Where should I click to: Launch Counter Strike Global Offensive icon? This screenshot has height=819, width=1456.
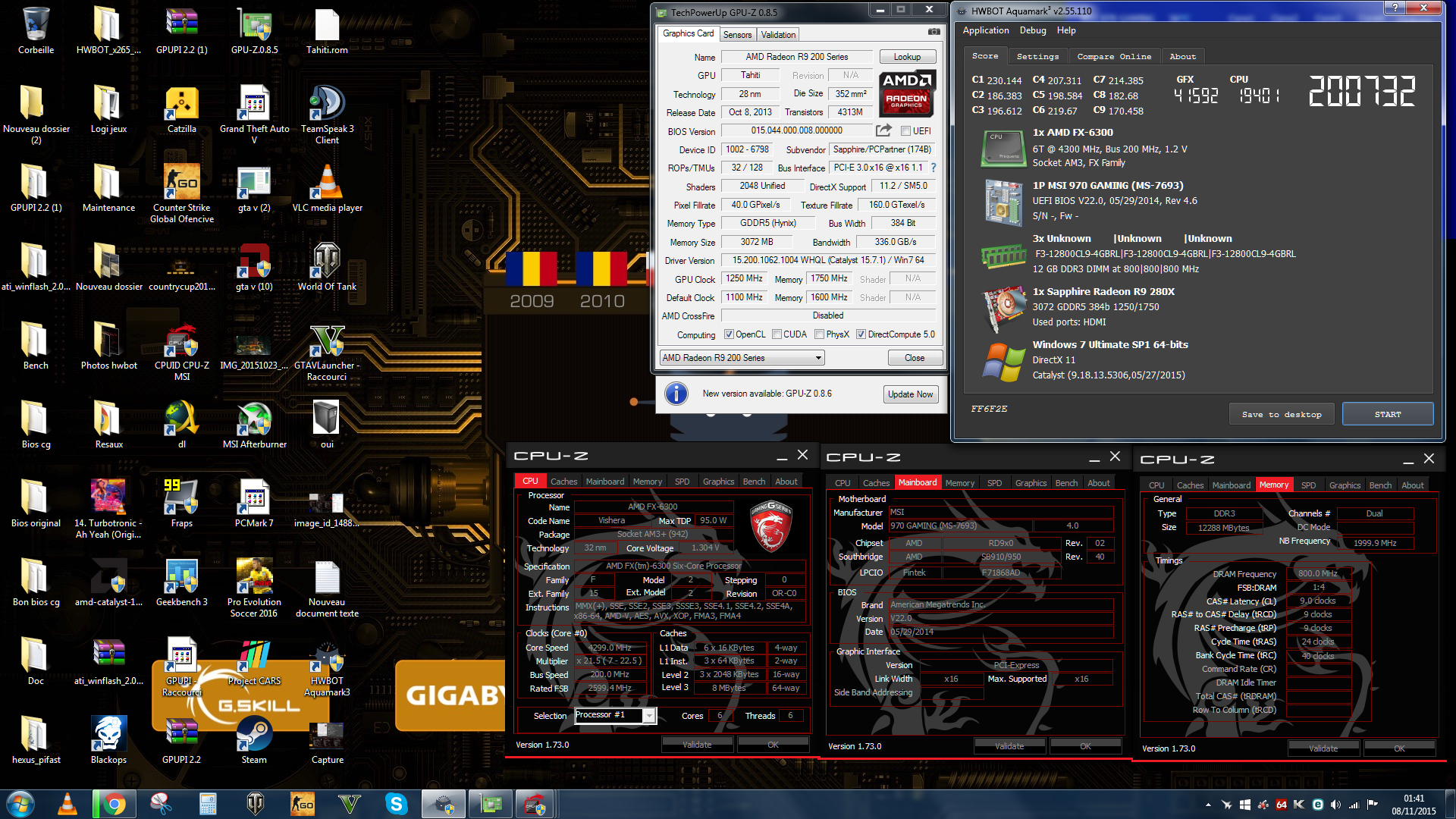click(x=181, y=193)
